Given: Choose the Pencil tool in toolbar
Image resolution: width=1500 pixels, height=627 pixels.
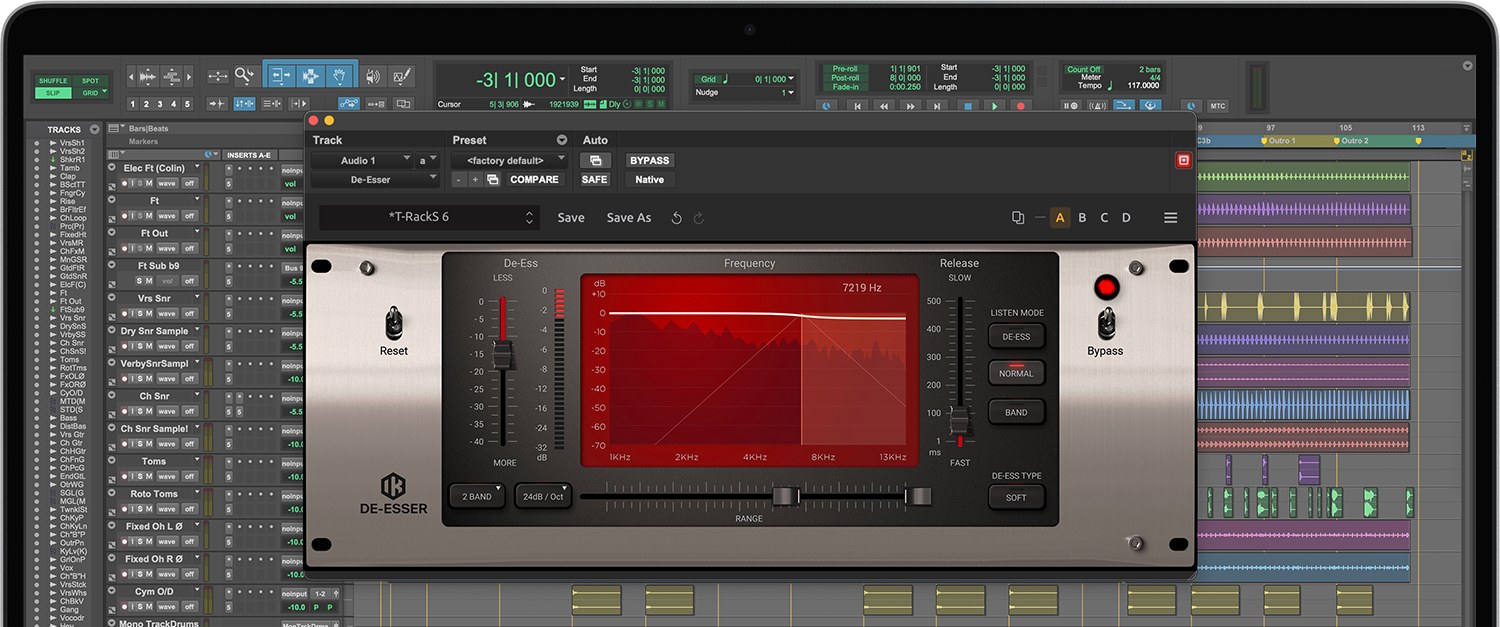Looking at the screenshot, I should (x=402, y=76).
